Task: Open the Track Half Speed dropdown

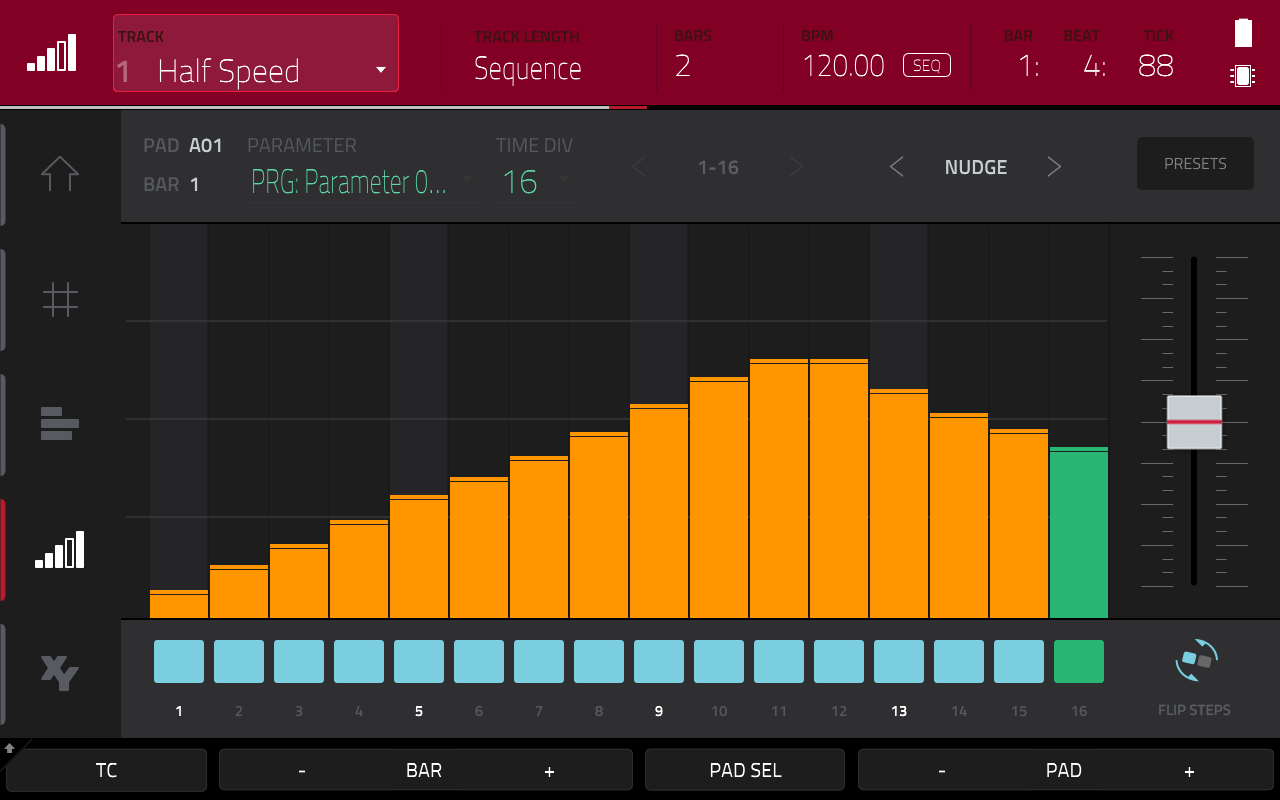Action: [x=256, y=54]
